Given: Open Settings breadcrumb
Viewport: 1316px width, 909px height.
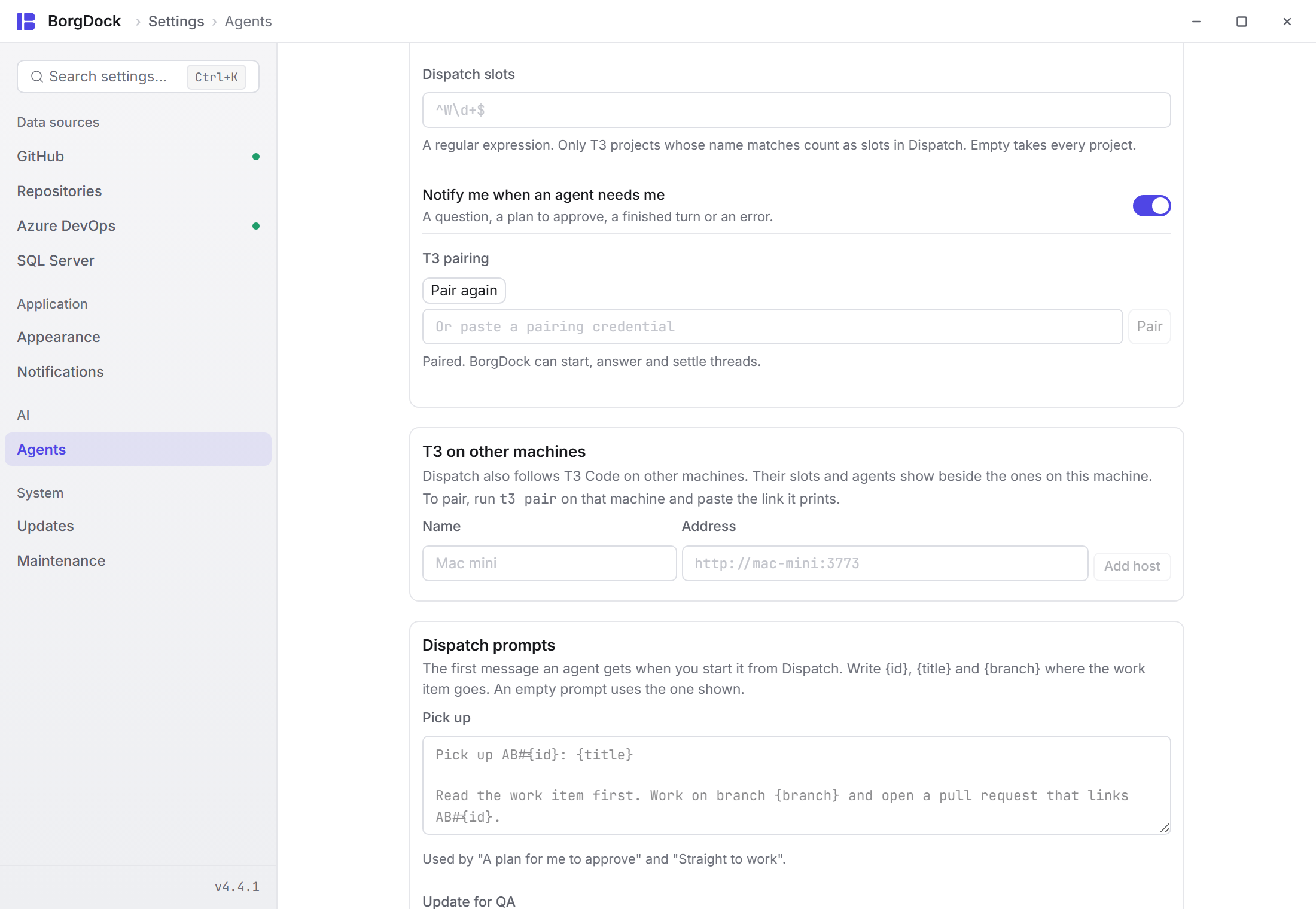Looking at the screenshot, I should (x=176, y=22).
